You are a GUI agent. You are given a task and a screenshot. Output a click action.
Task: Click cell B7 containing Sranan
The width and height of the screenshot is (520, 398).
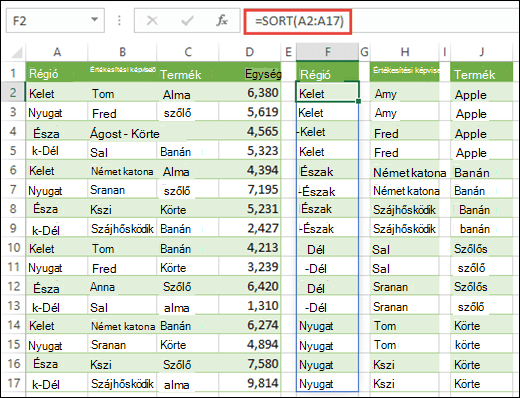click(122, 189)
